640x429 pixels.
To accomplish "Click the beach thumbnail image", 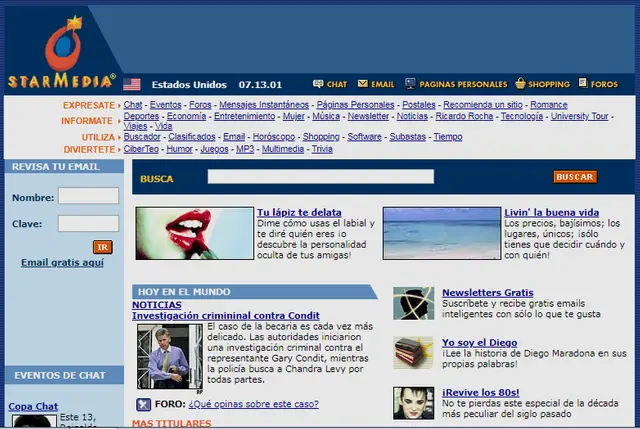I will (442, 233).
